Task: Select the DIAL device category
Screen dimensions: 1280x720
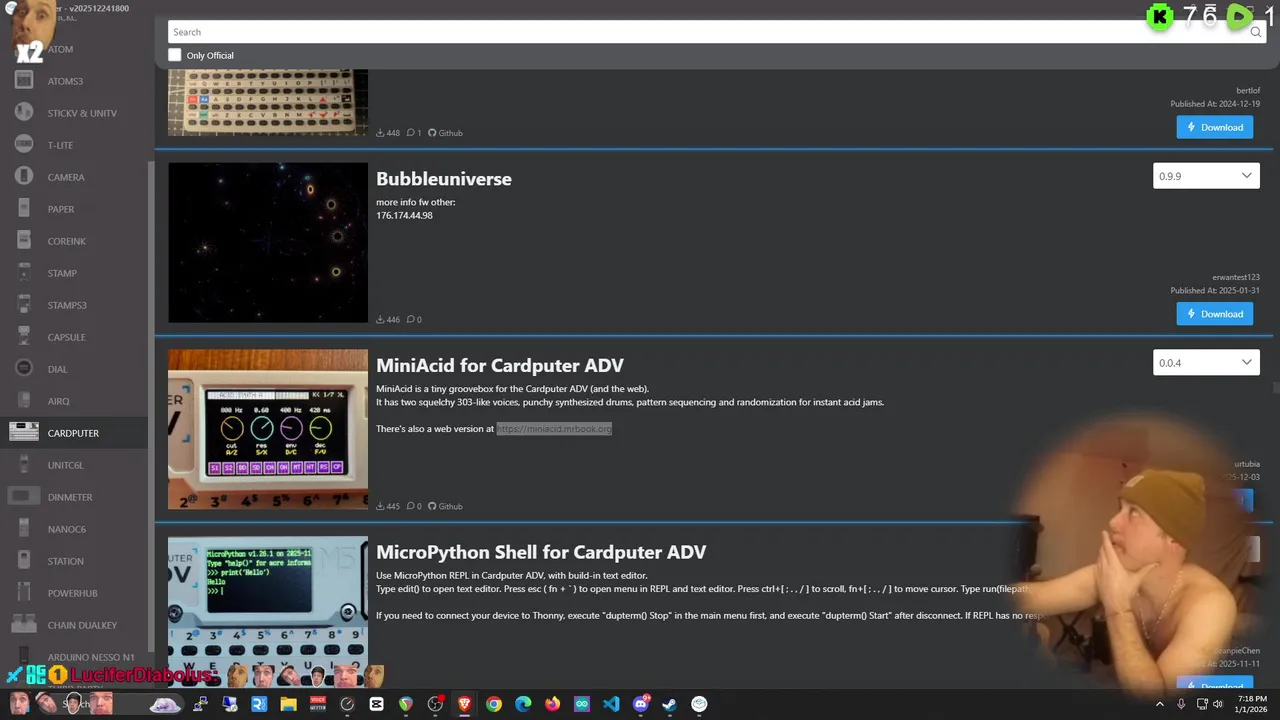Action: point(74,369)
